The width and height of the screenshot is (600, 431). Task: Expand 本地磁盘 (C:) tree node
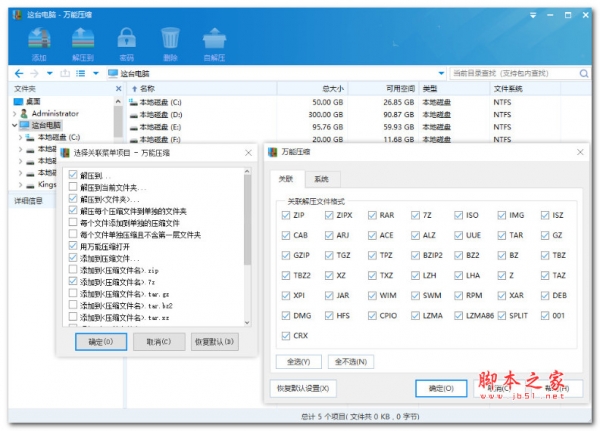(20, 137)
